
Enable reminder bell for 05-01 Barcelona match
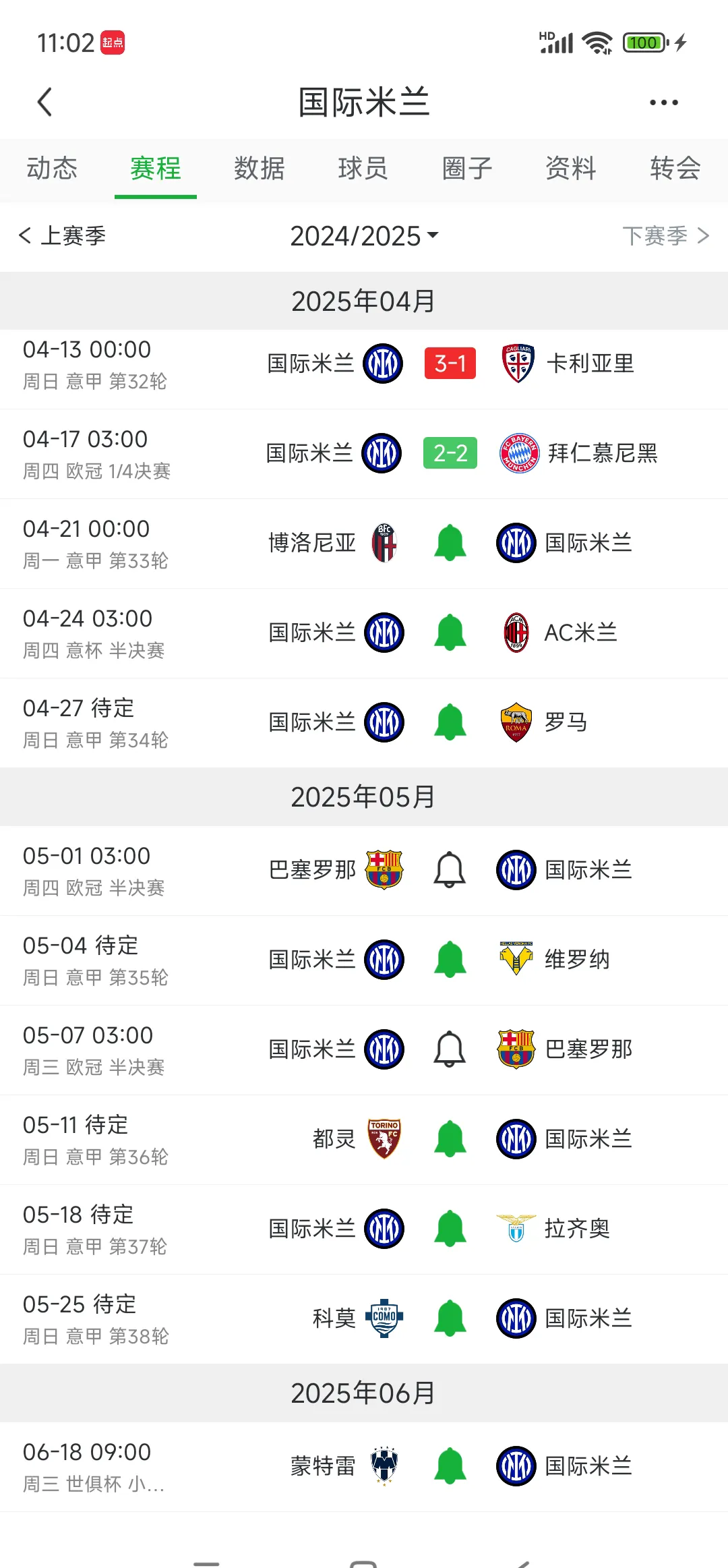point(450,870)
